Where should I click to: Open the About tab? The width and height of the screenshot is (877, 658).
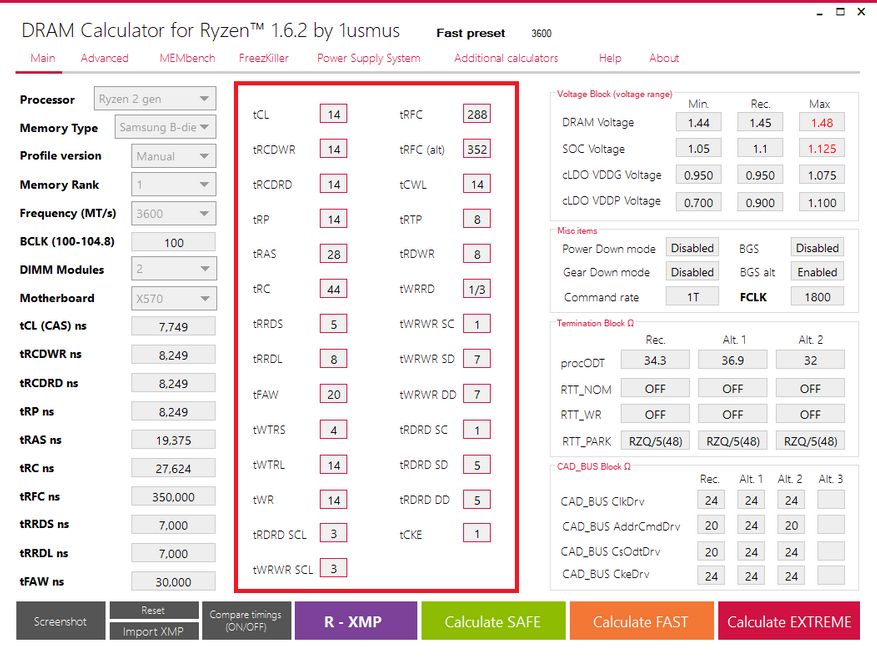[664, 58]
